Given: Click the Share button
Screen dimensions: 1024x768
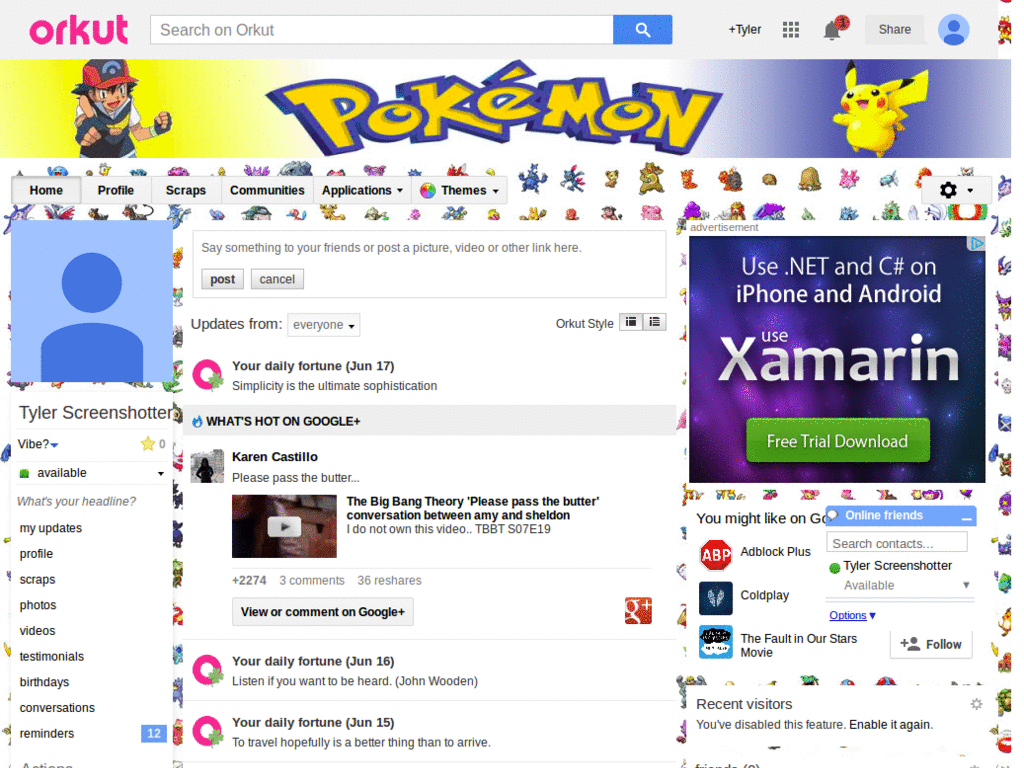Looking at the screenshot, I should point(894,29).
